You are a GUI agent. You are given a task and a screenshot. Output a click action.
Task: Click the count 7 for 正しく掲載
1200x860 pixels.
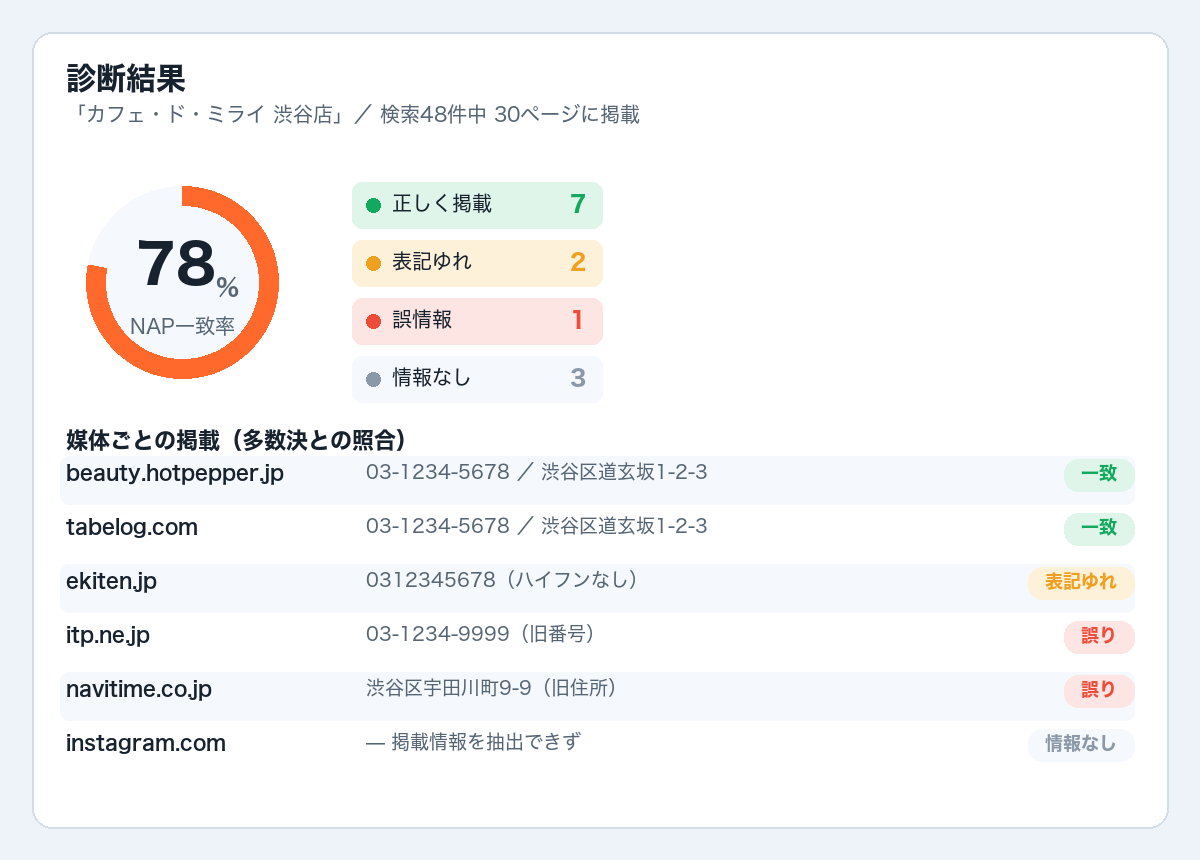(x=578, y=204)
